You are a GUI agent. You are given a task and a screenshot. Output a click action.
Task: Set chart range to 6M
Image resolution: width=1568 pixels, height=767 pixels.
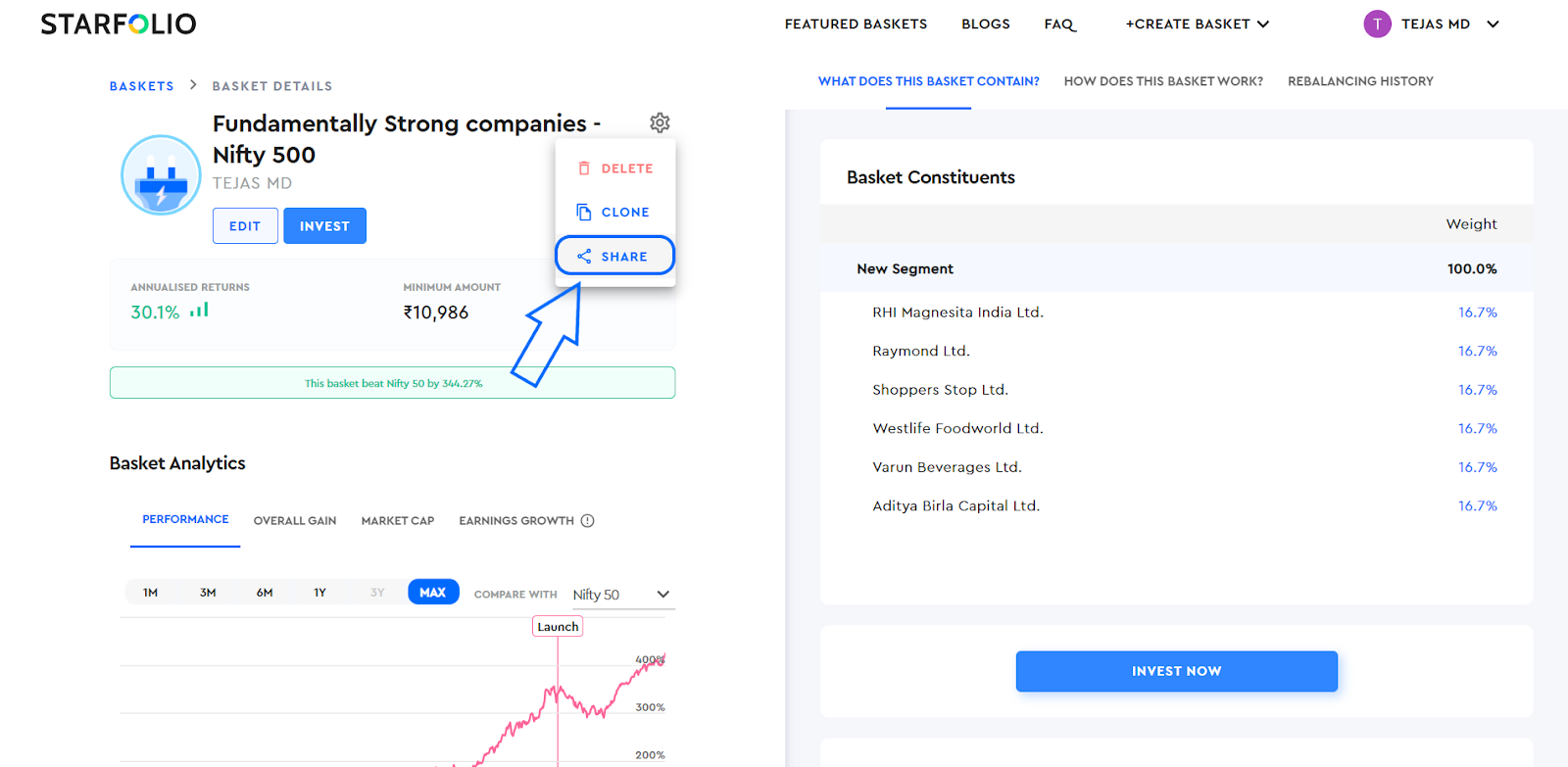pos(265,593)
